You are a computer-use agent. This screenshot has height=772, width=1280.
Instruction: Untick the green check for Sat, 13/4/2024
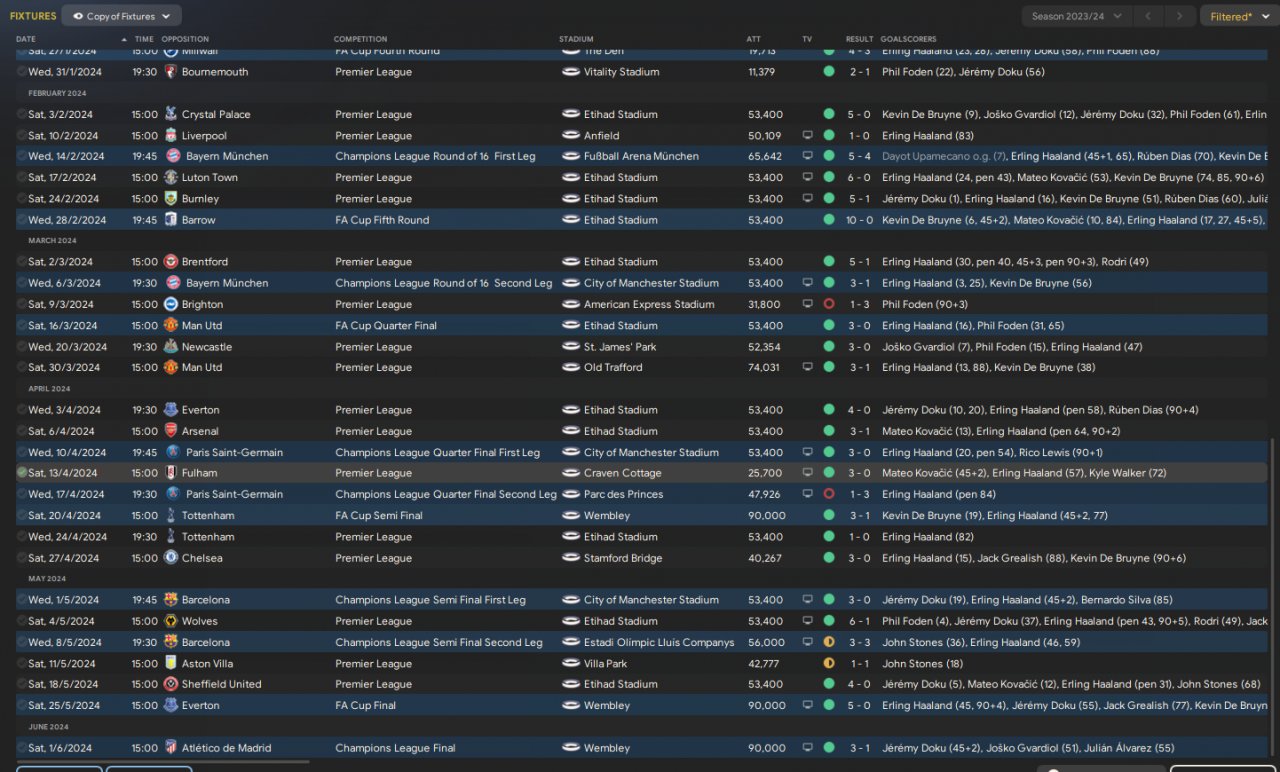pyautogui.click(x=22, y=473)
